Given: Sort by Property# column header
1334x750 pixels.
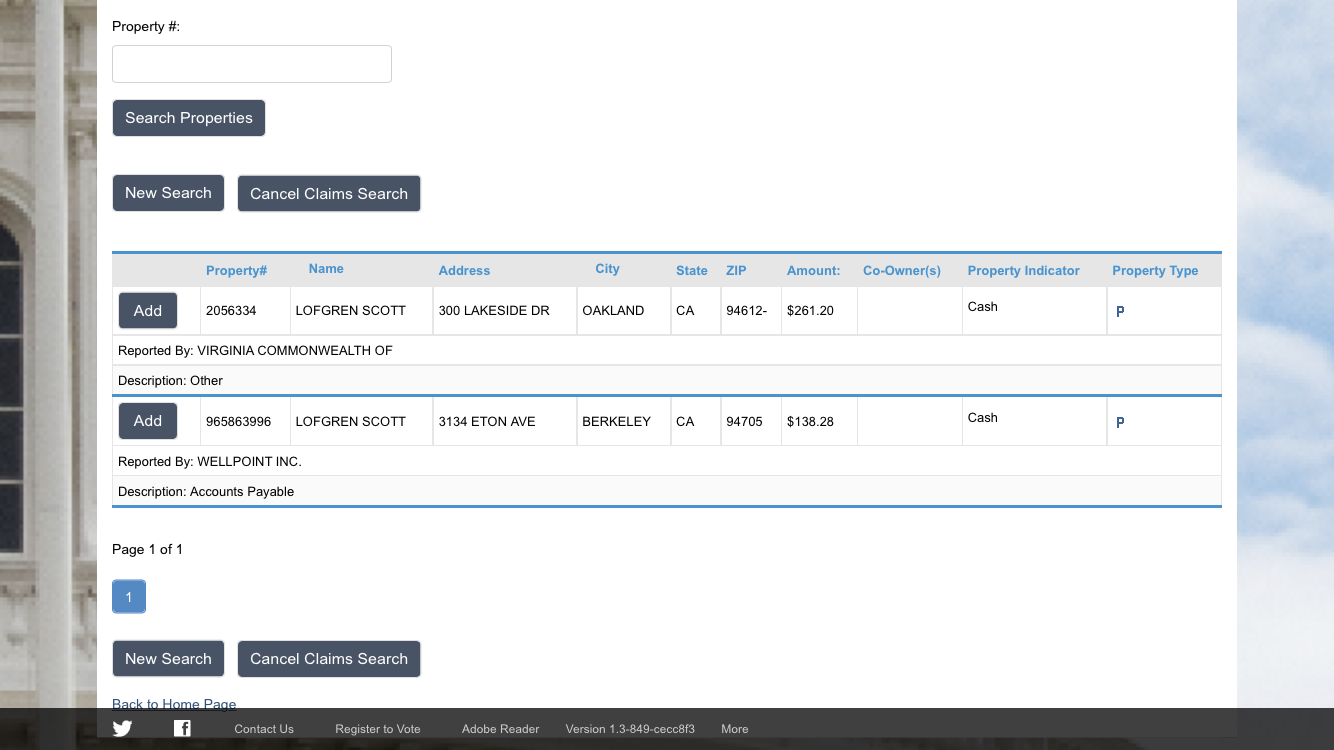Looking at the screenshot, I should (236, 271).
